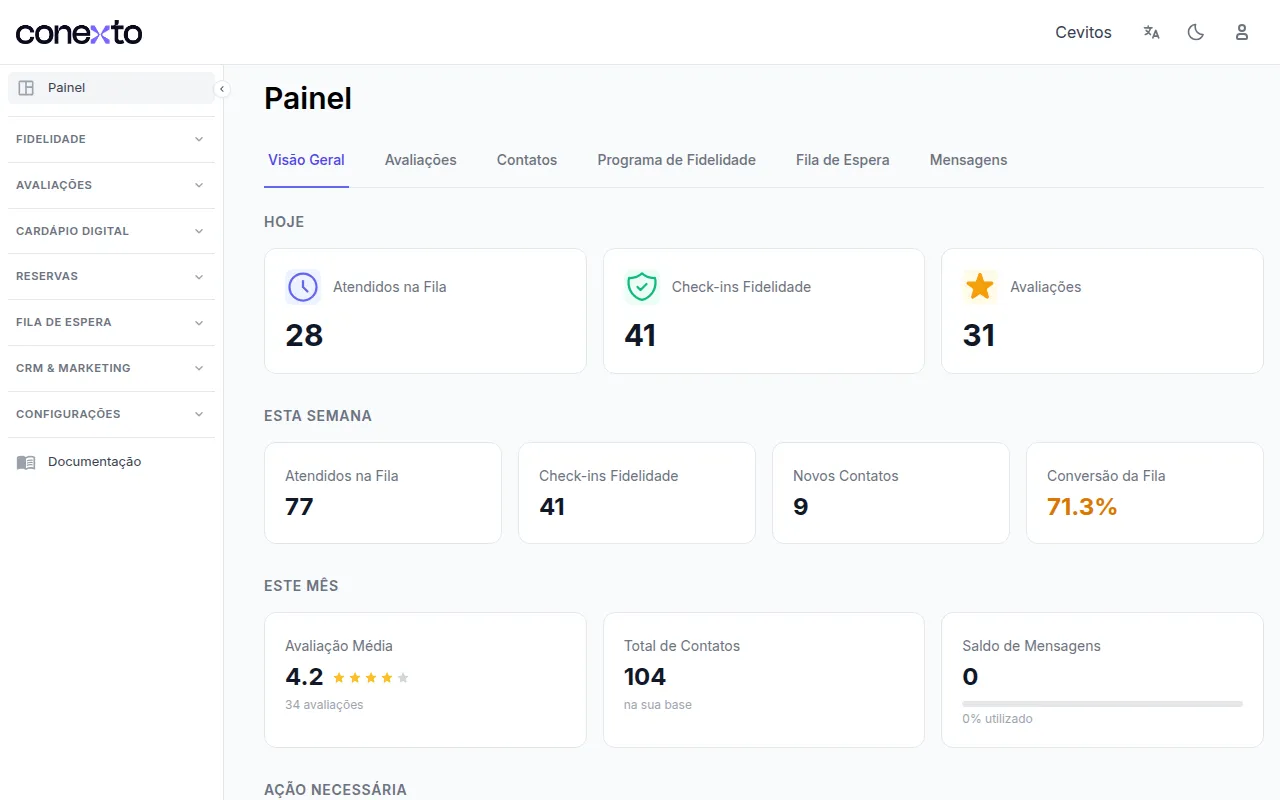Open the Contatos tab

pos(527,160)
